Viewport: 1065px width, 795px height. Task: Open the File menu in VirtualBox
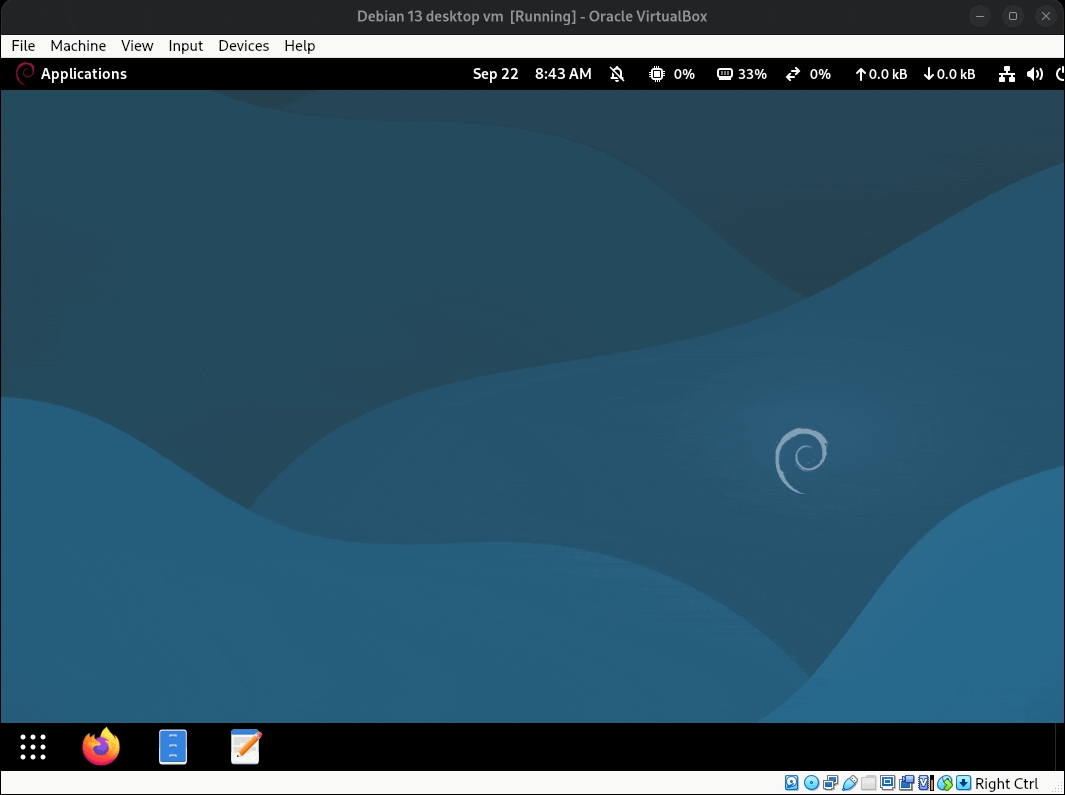pyautogui.click(x=23, y=46)
